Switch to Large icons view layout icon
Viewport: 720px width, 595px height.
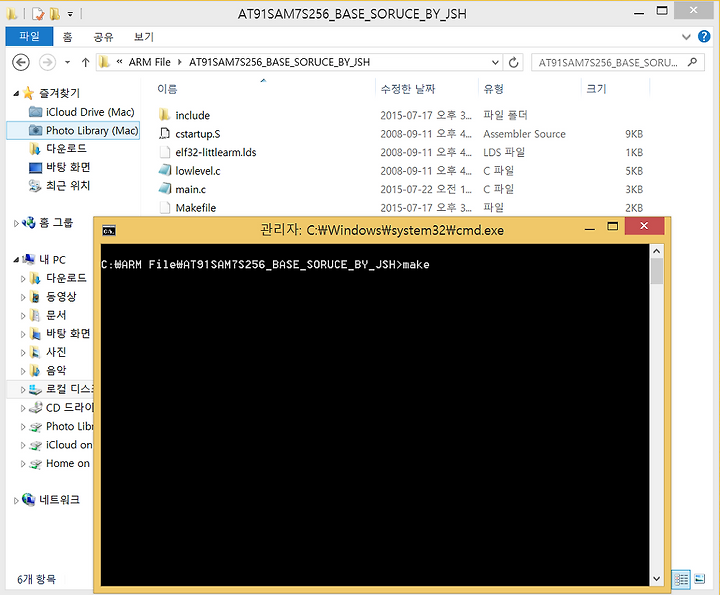[x=700, y=579]
